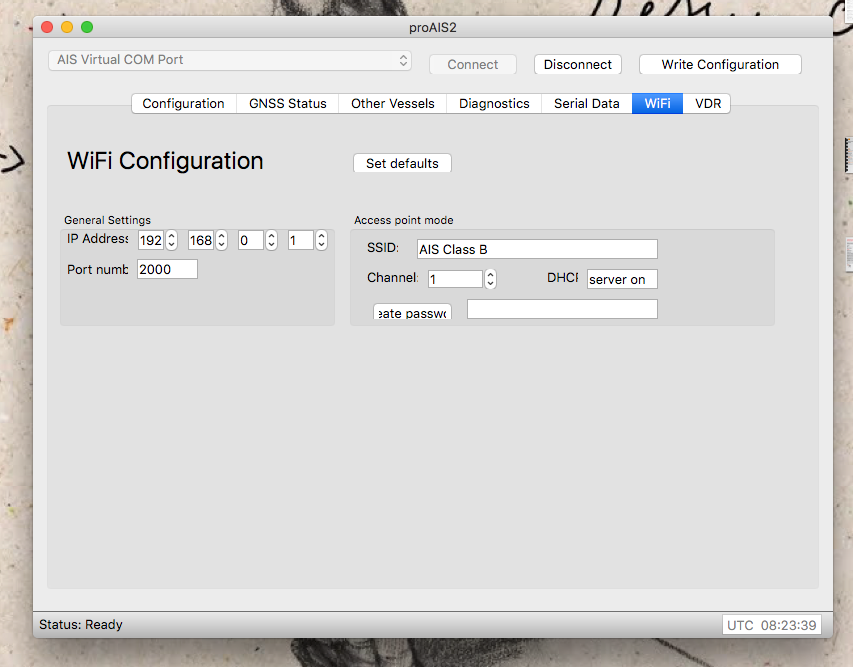The image size is (853, 667).
Task: Click the fourth IP octet field showing 1
Action: click(x=301, y=240)
